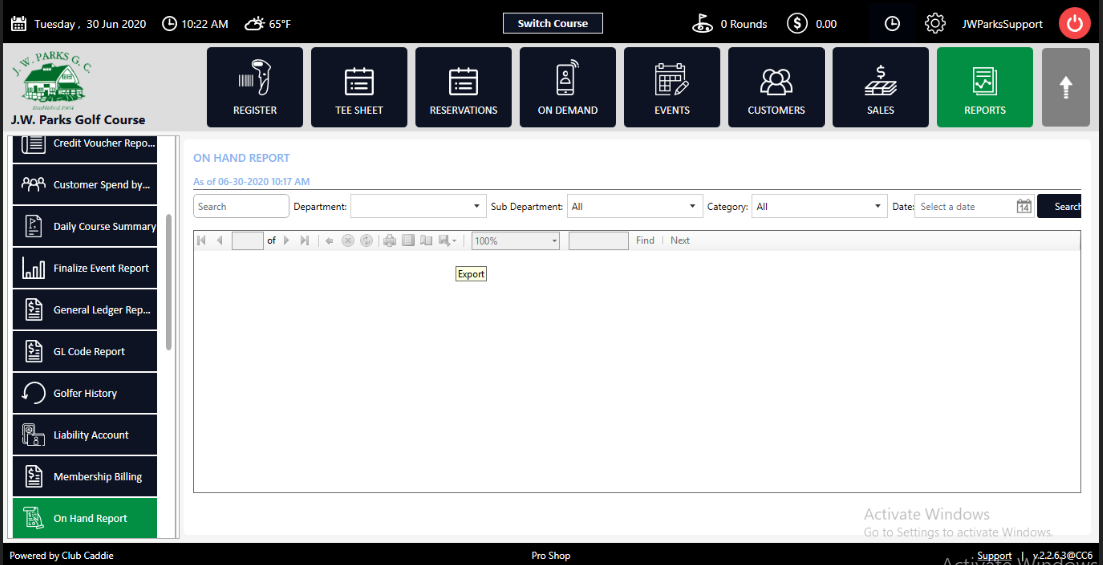Print the report

coord(390,241)
